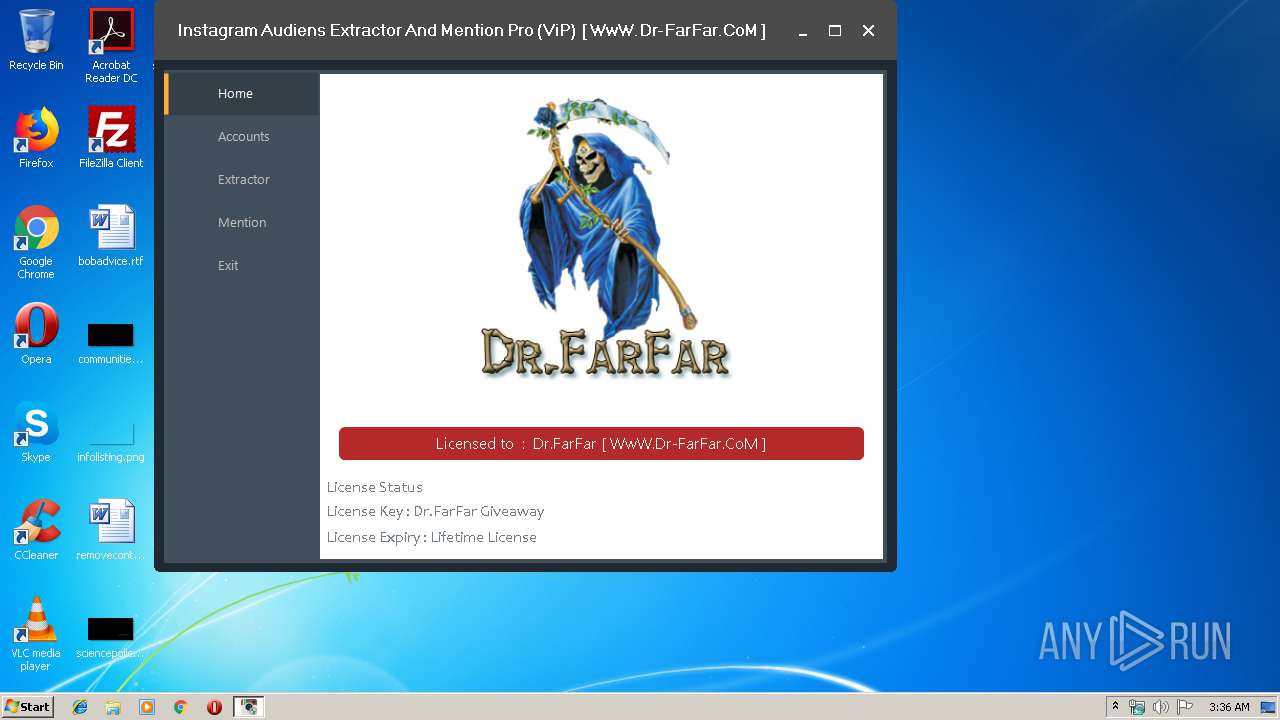Image resolution: width=1280 pixels, height=720 pixels.
Task: Click the License Status label
Action: pyautogui.click(x=375, y=487)
